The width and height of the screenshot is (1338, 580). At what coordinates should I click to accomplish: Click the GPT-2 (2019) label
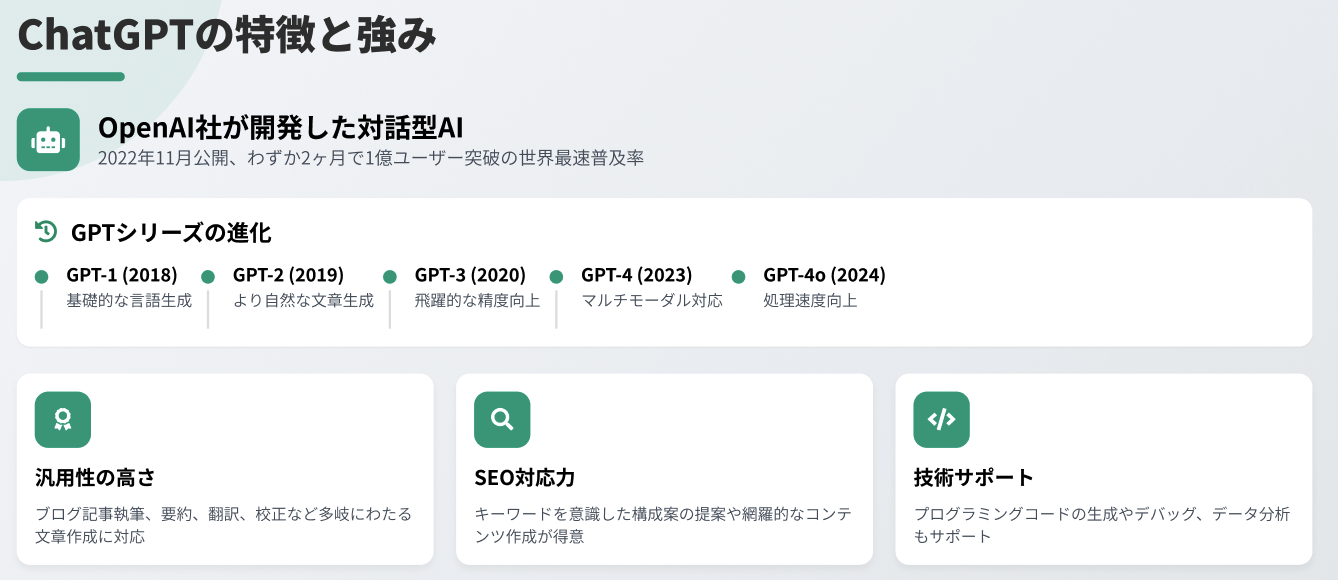[x=288, y=275]
